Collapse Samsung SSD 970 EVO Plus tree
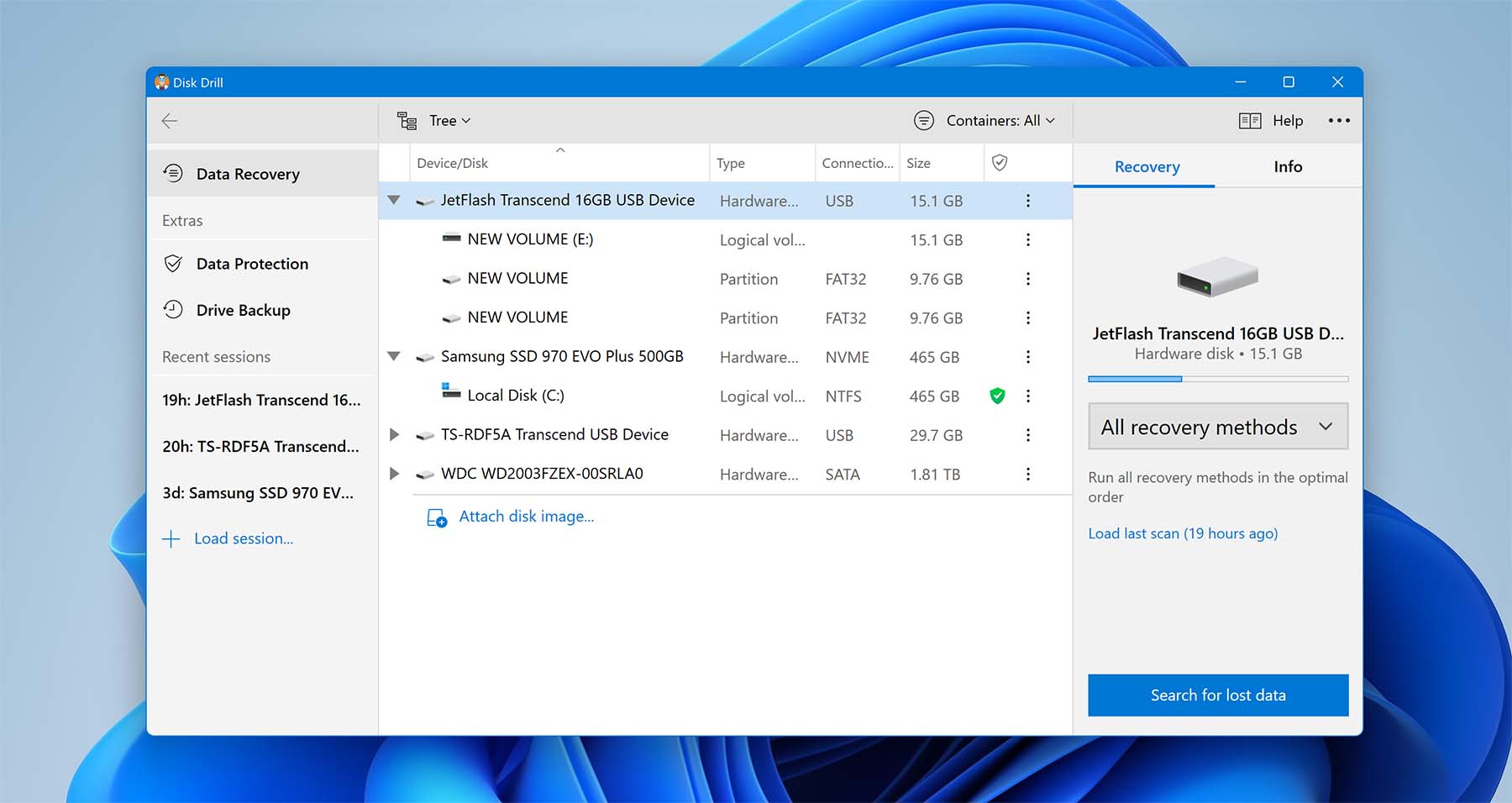 click(393, 356)
